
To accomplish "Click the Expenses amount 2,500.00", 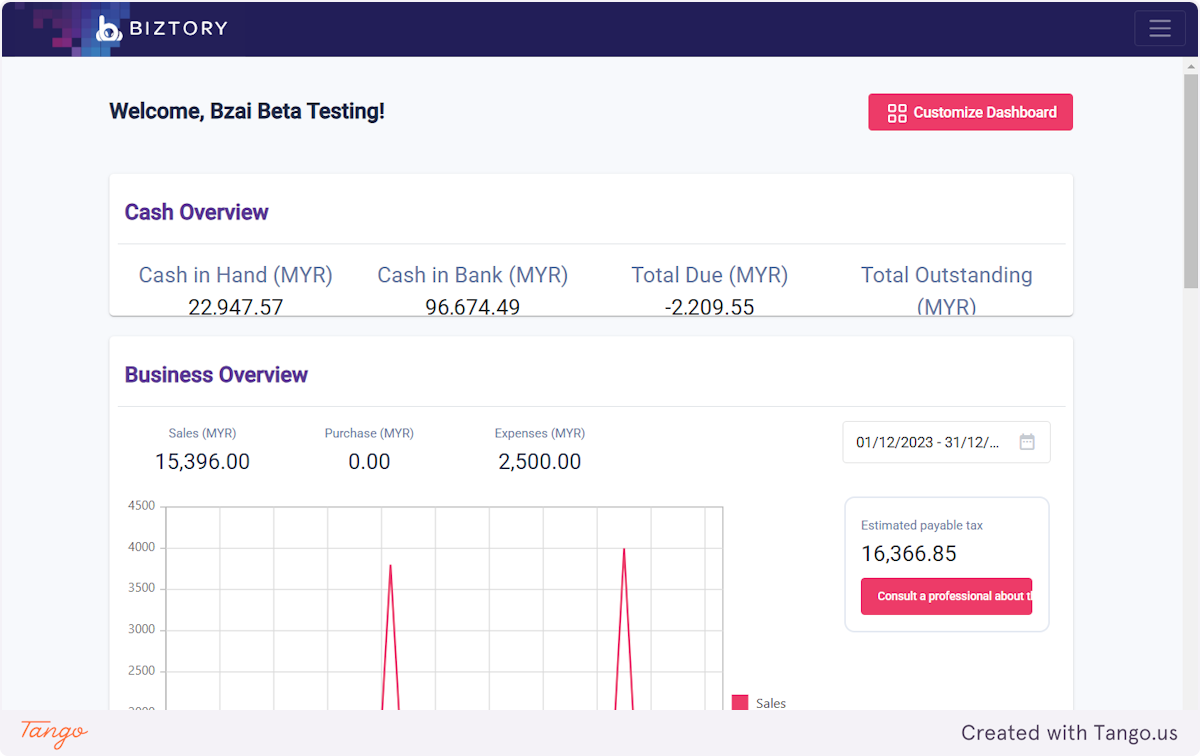I will click(539, 462).
